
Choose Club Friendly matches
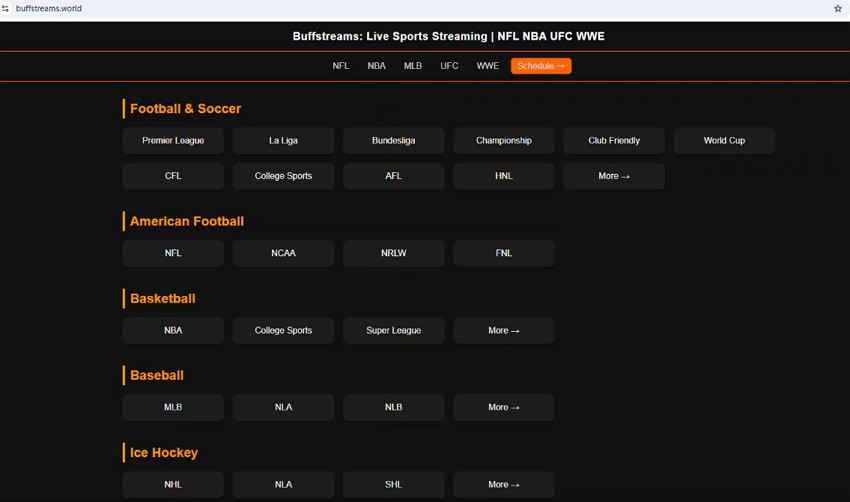coord(614,140)
